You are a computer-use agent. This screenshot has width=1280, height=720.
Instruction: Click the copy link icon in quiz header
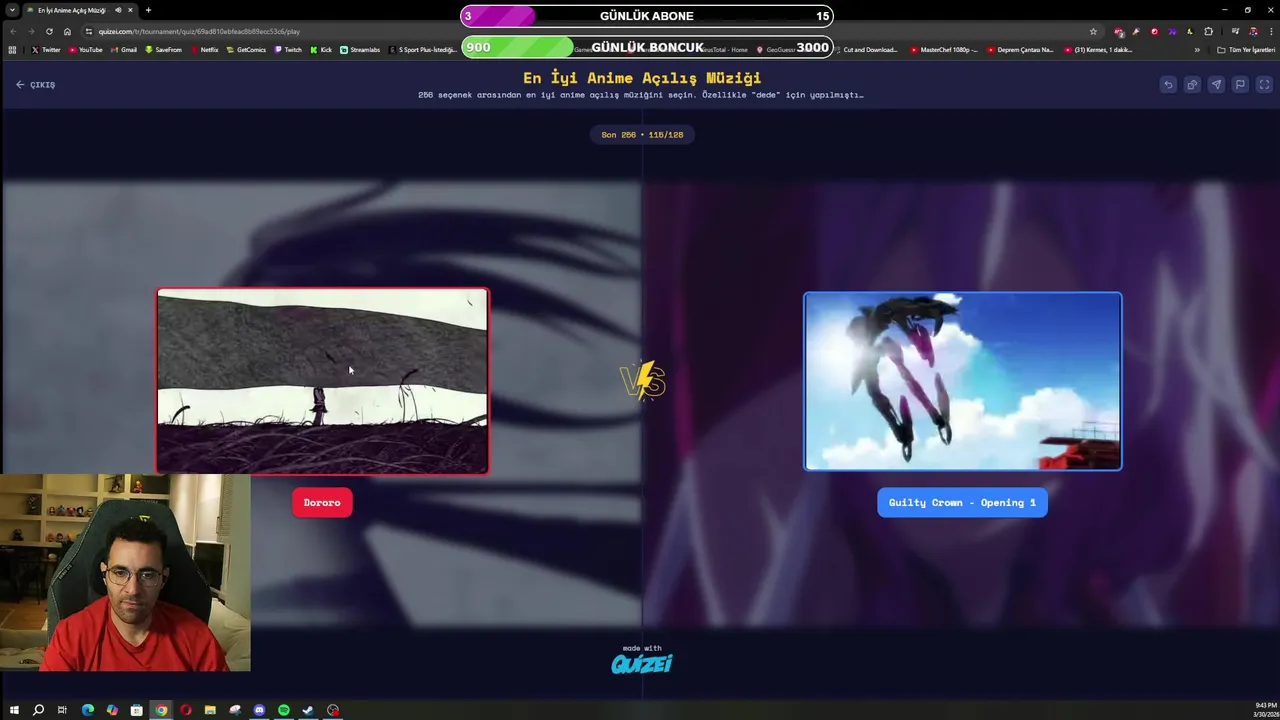pos(1192,85)
